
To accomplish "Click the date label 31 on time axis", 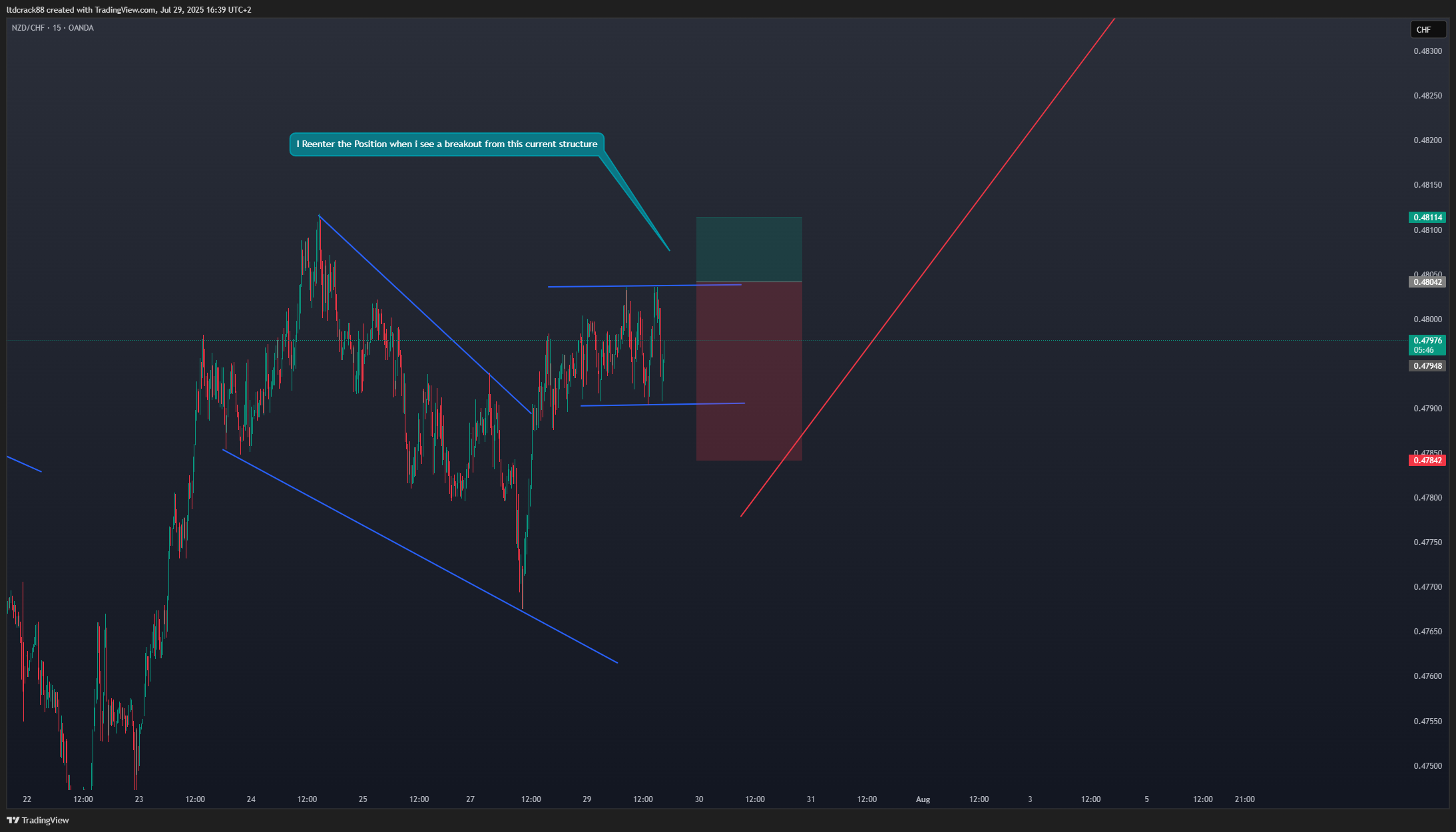I will 811,799.
